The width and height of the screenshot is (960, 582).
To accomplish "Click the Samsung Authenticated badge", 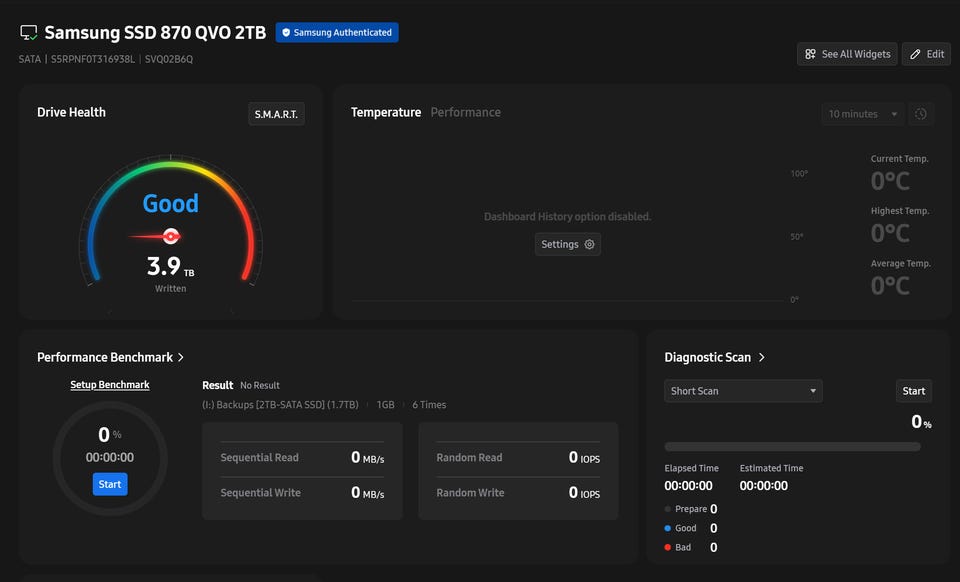I will [337, 32].
